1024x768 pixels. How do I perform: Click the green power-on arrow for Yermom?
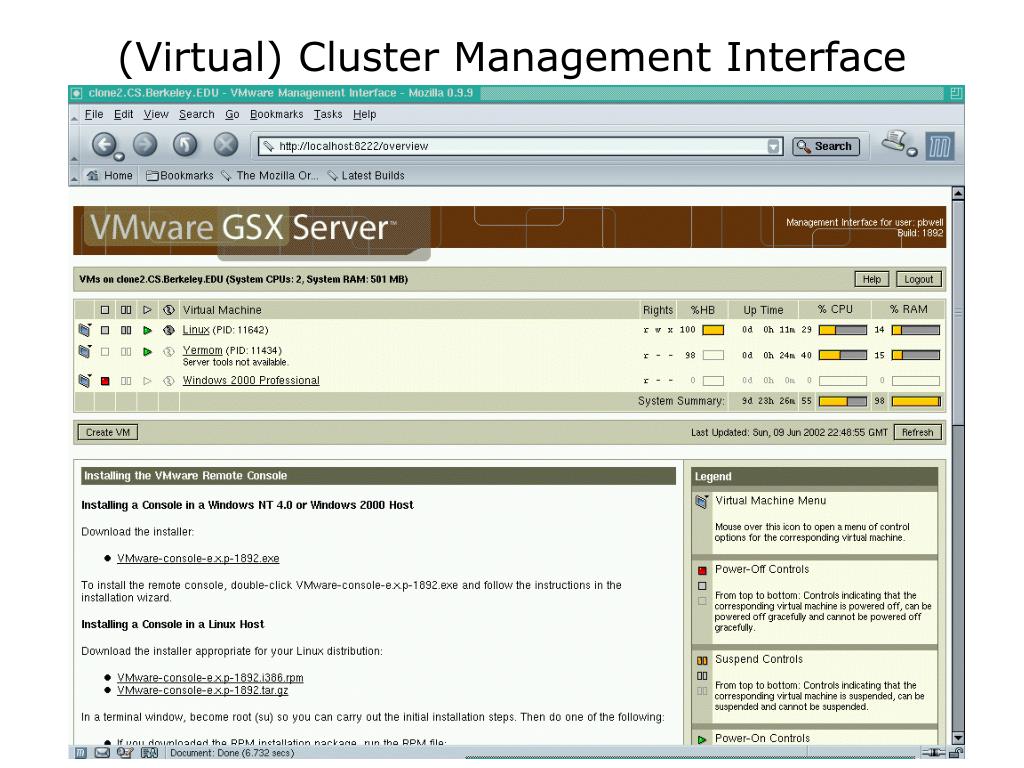[x=148, y=352]
